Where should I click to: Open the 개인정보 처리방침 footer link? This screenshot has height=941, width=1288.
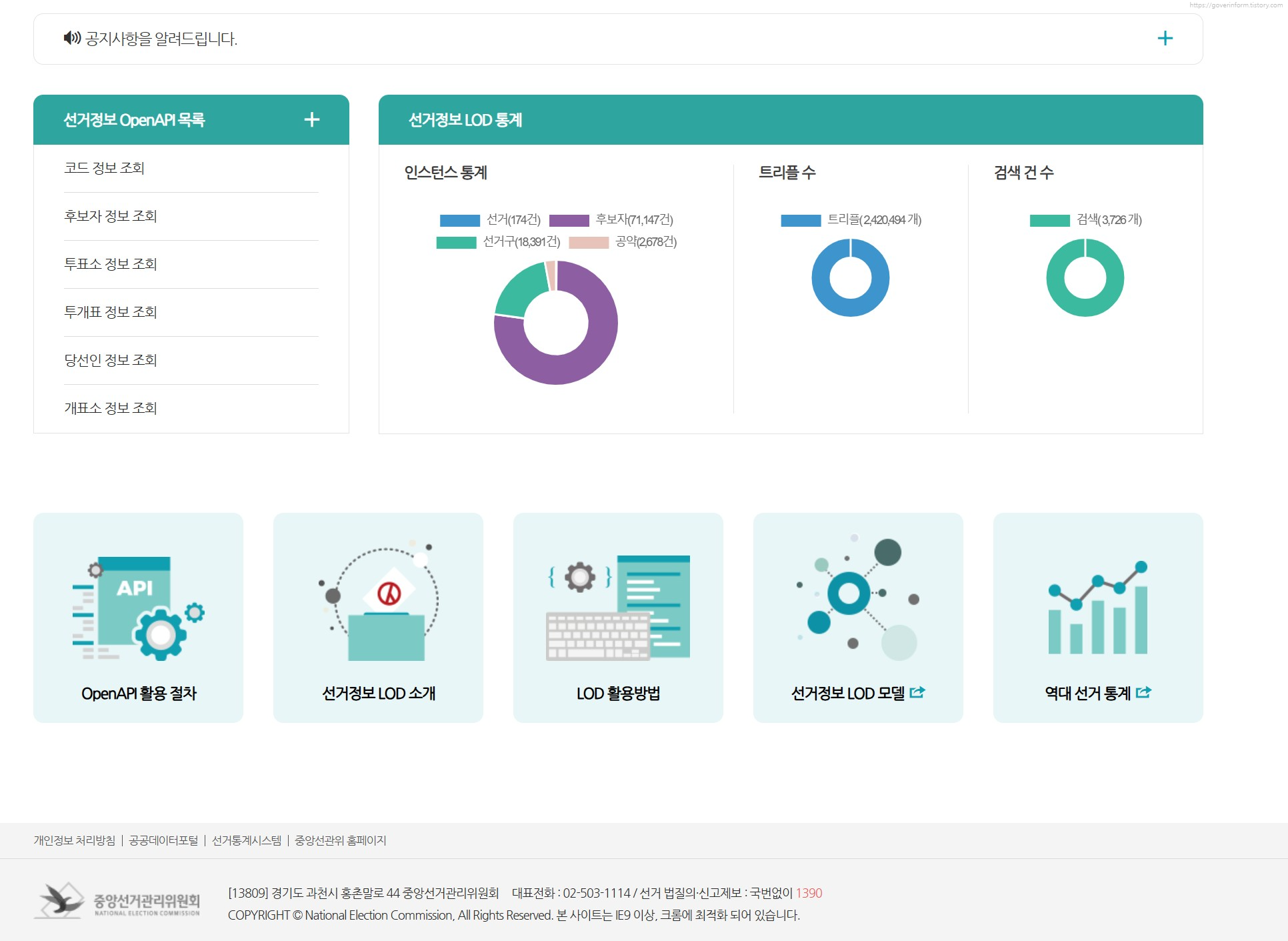pos(74,840)
